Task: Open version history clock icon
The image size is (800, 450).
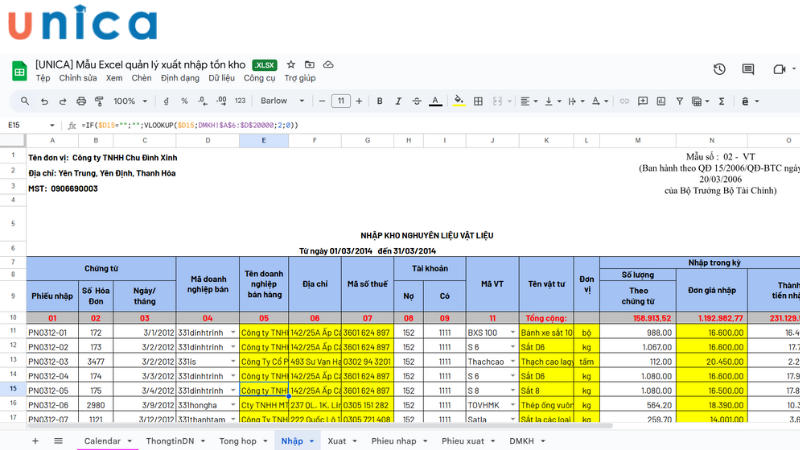Action: click(719, 69)
